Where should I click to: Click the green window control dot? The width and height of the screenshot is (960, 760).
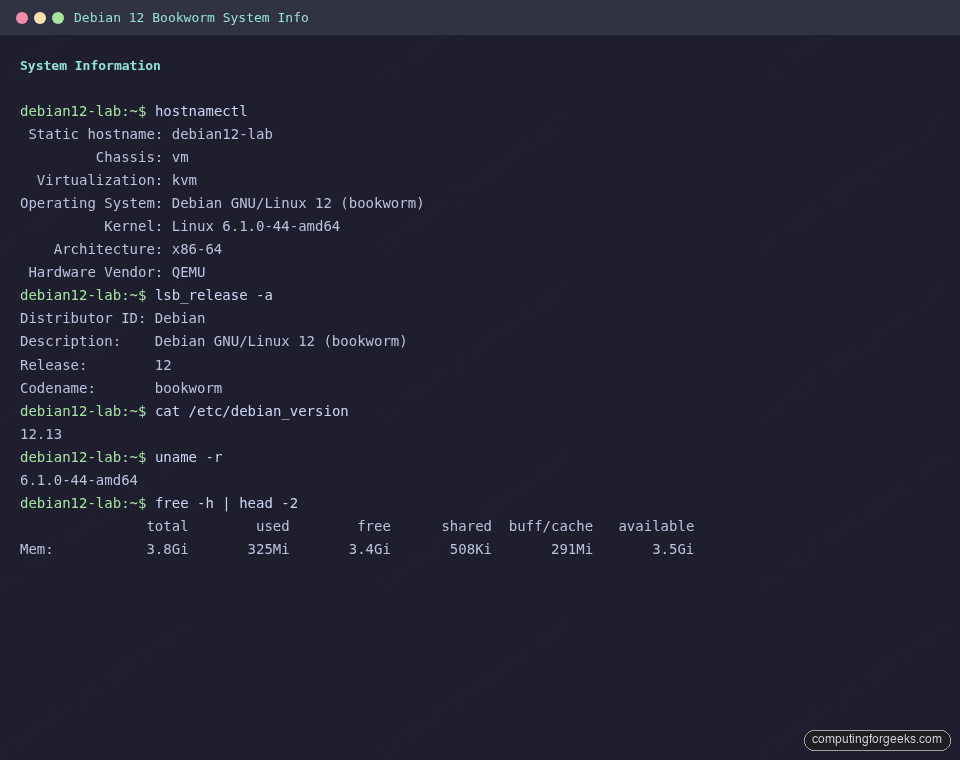57,17
